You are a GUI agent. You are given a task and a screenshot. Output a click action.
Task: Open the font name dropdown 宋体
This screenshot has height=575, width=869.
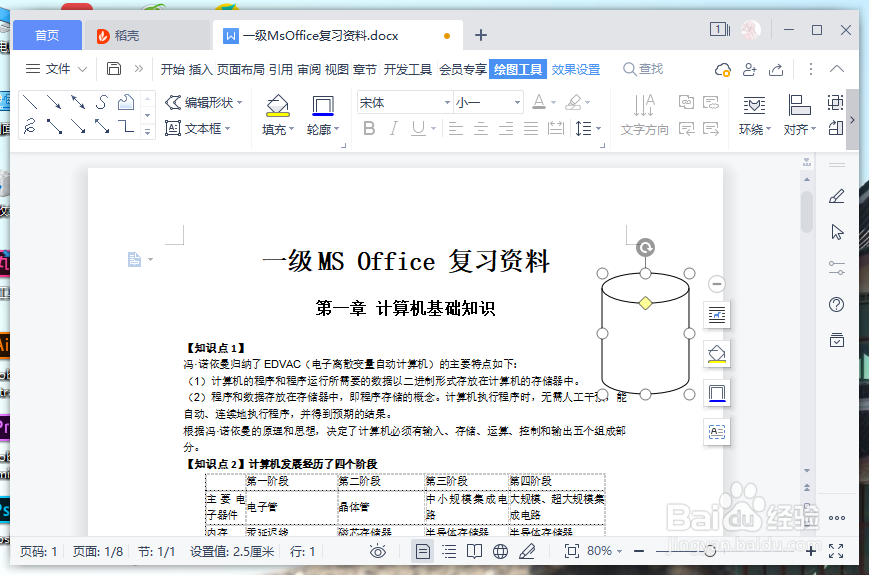coord(447,102)
